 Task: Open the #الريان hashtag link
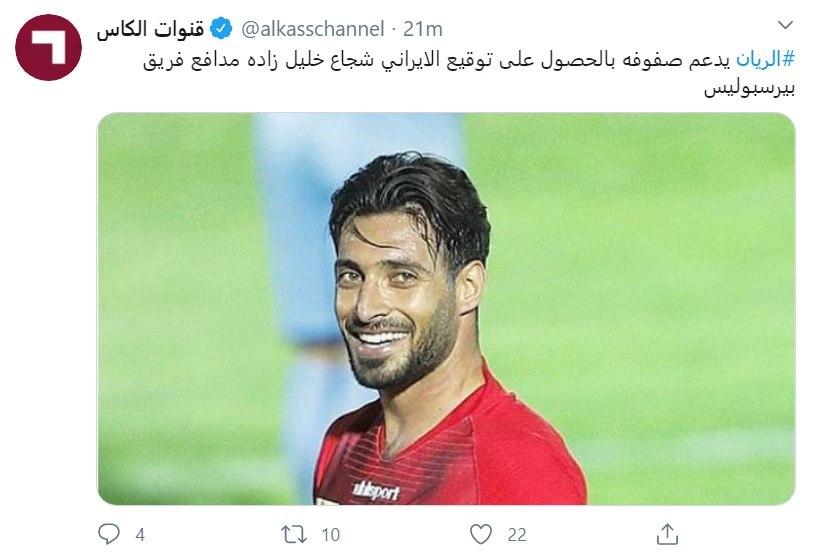(765, 60)
